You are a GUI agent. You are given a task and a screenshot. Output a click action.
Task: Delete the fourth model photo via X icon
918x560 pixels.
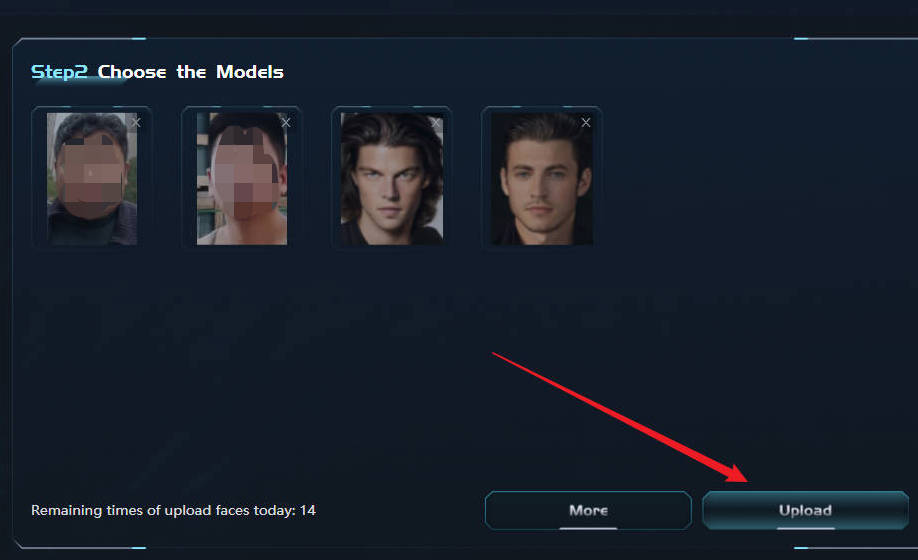pyautogui.click(x=585, y=122)
